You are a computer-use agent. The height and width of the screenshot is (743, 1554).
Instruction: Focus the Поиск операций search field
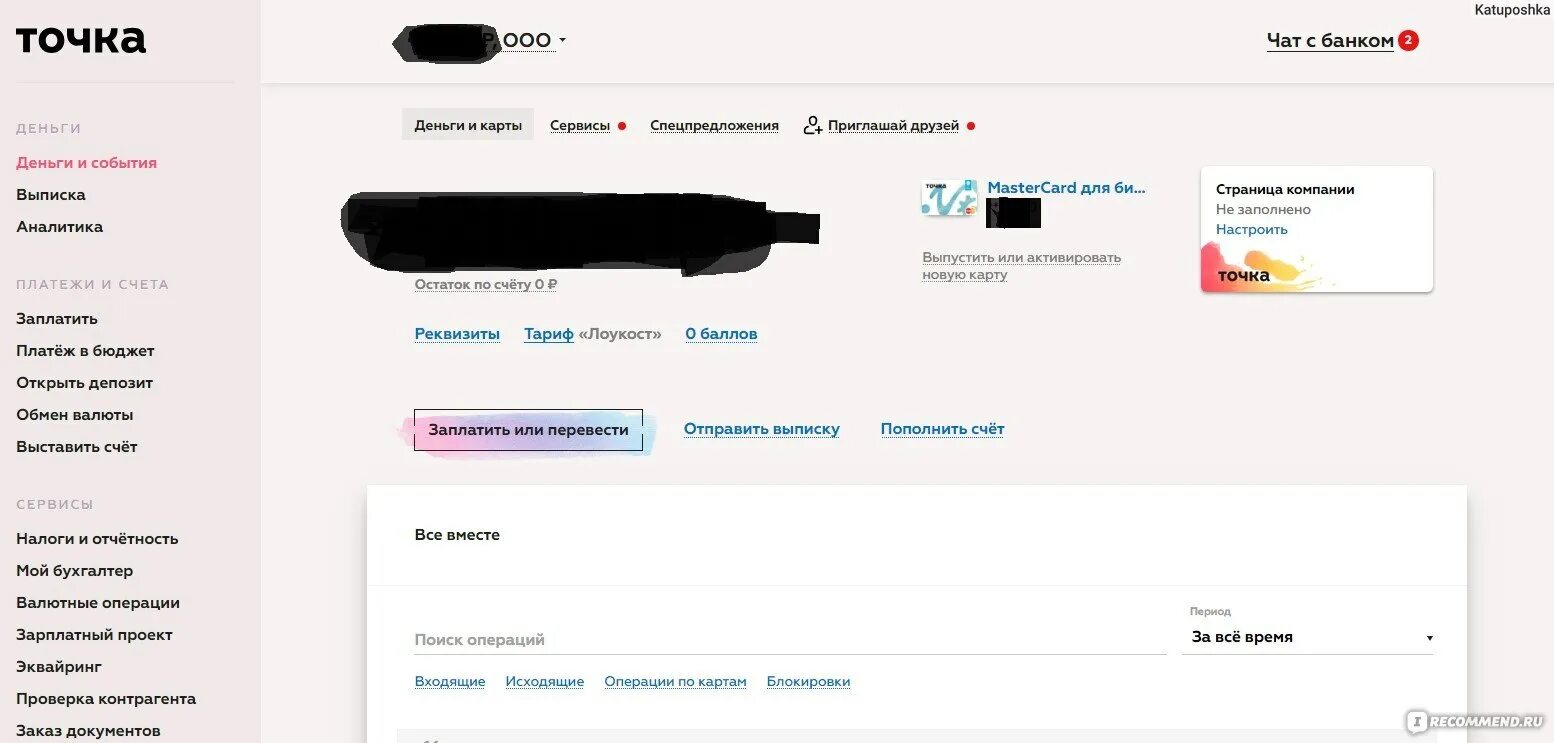[x=790, y=639]
